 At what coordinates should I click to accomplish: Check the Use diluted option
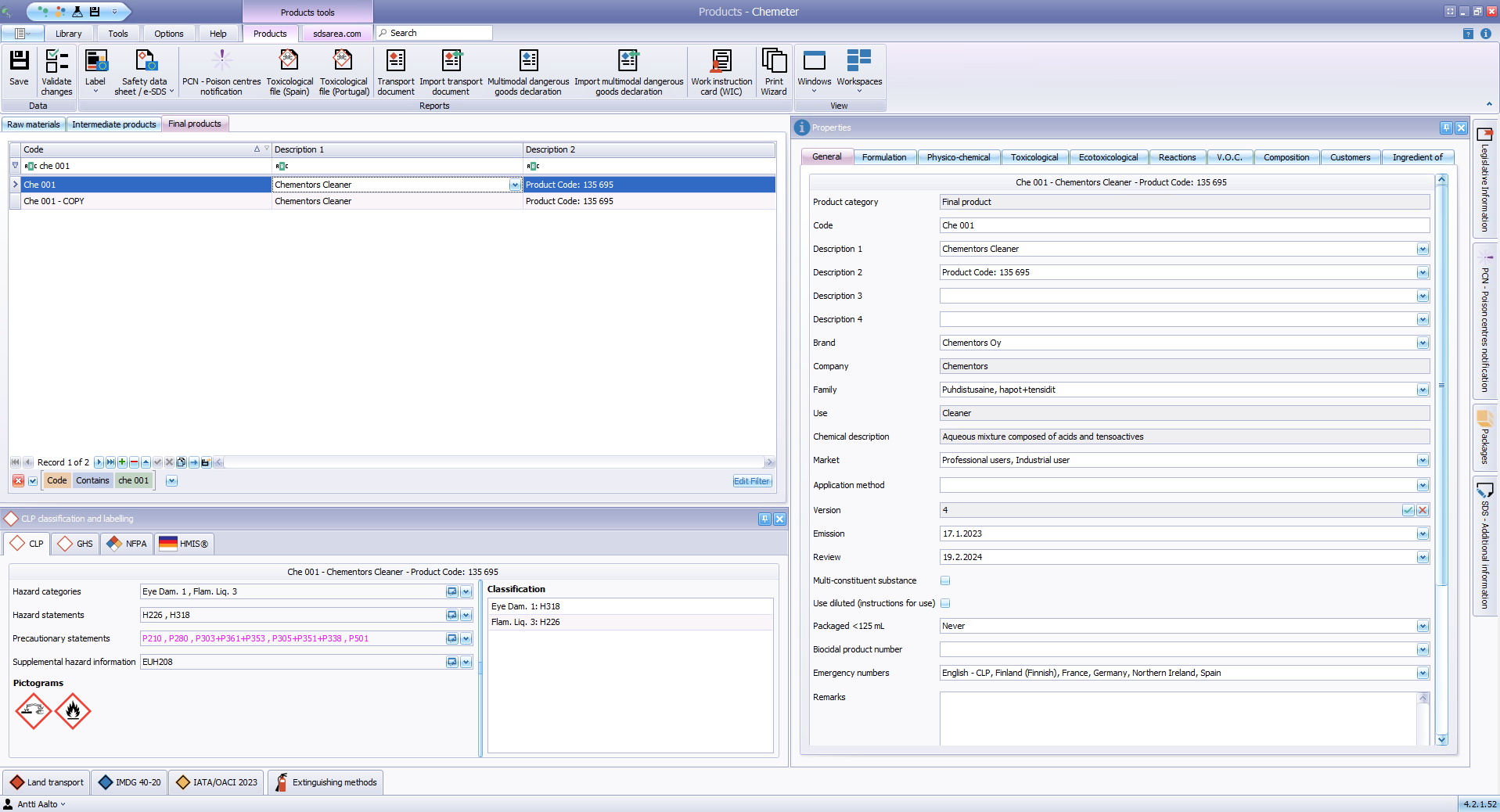pyautogui.click(x=946, y=603)
